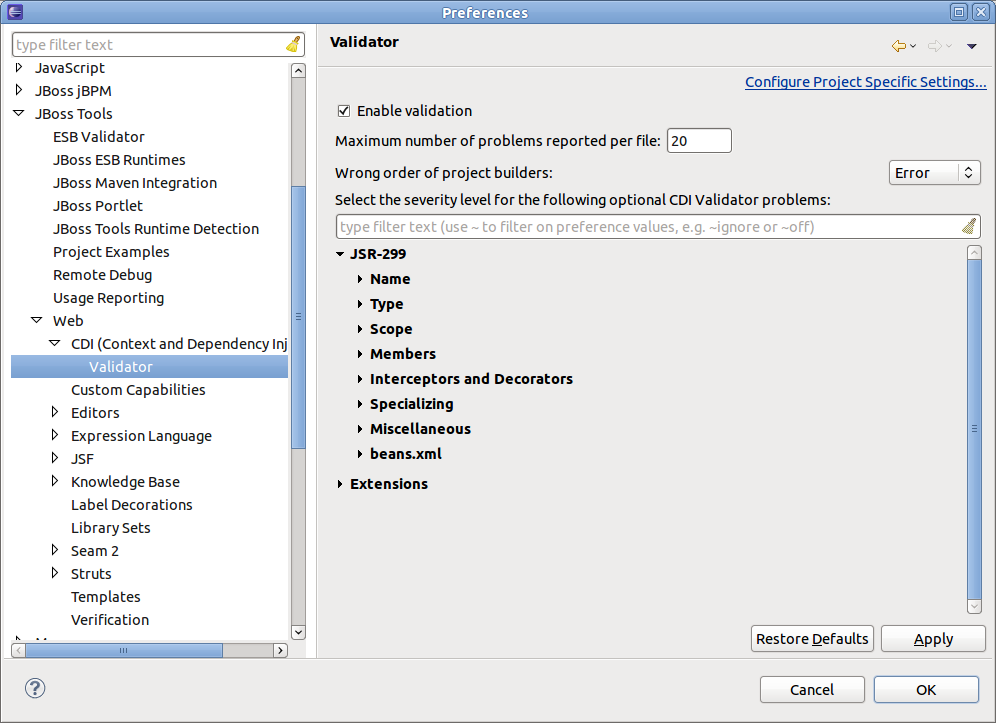Collapse the Web tree node

36,320
